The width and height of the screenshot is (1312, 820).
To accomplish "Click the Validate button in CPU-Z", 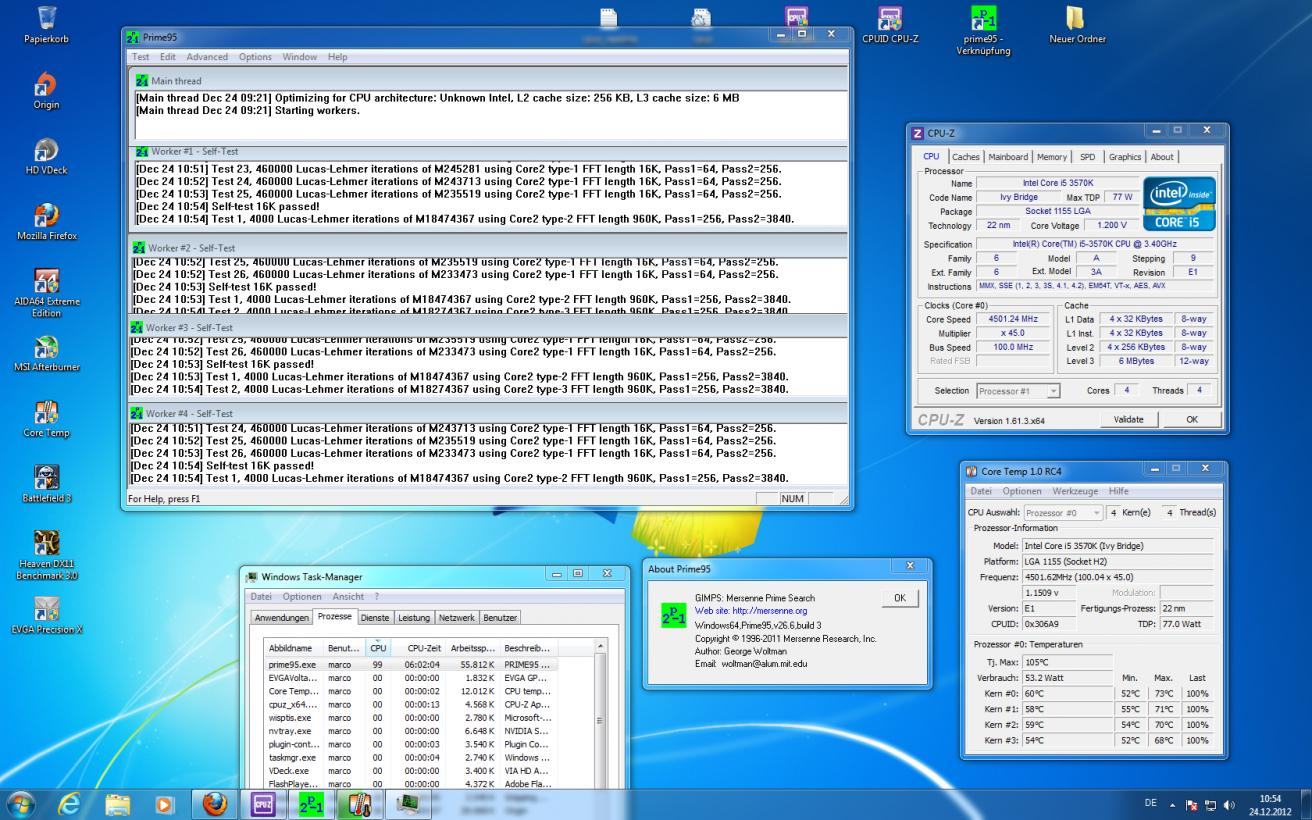I will (1128, 420).
